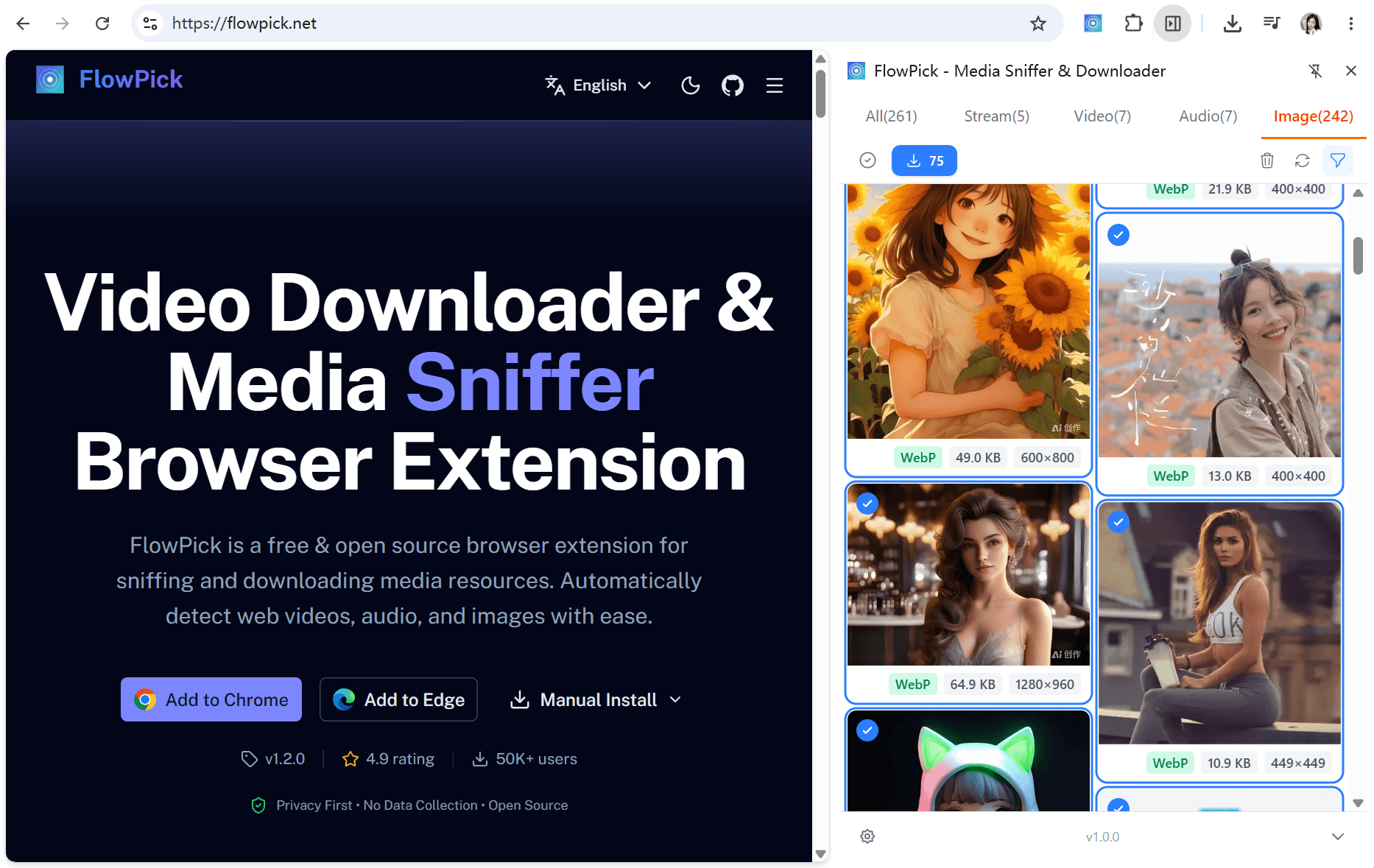This screenshot has height=868, width=1374.
Task: Open the user profile avatar
Action: tap(1311, 24)
